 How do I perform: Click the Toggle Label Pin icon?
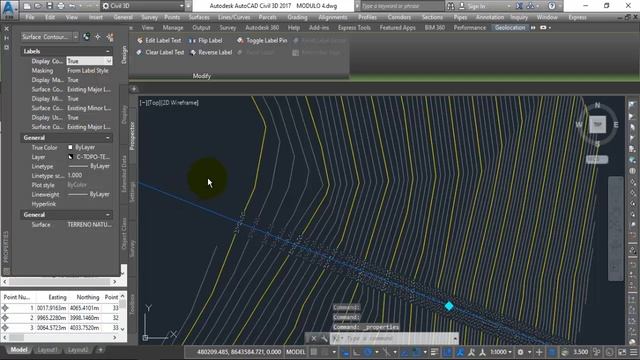point(240,40)
